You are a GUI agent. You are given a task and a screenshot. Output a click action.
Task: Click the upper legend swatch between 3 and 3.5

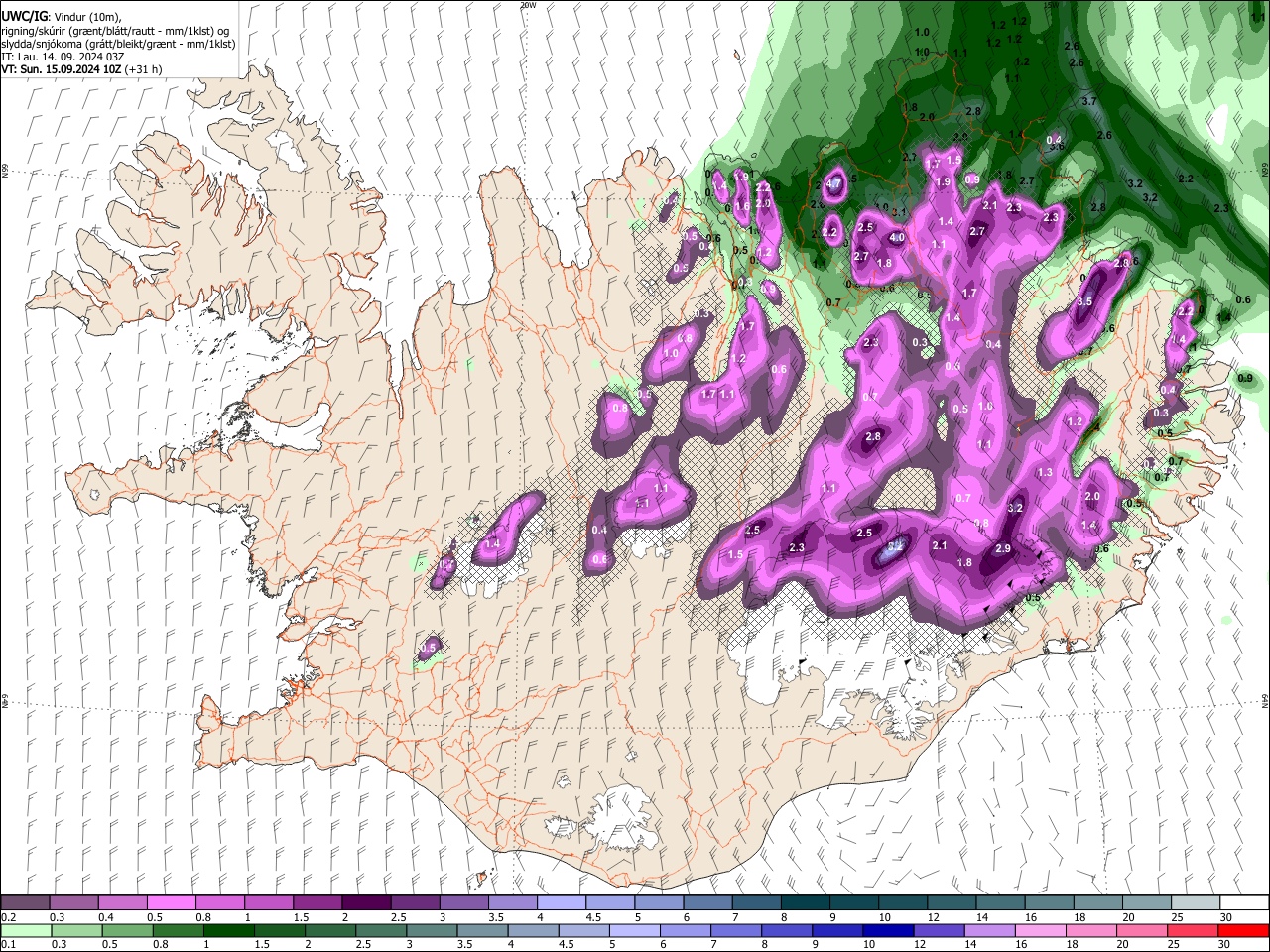tap(464, 903)
